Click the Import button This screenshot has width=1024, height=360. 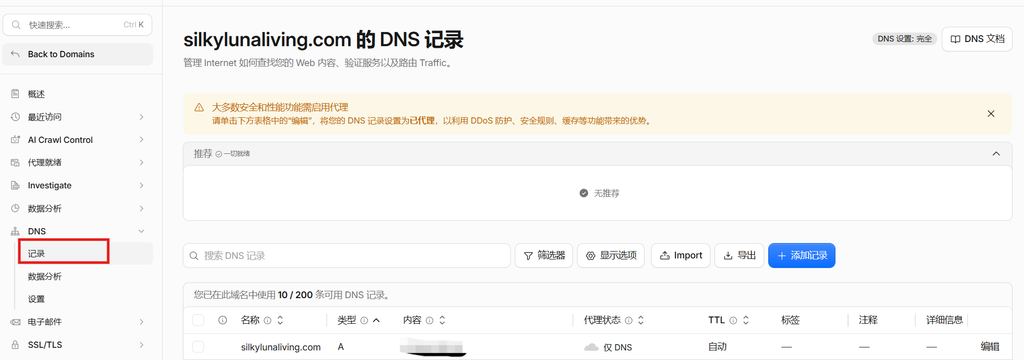coord(680,255)
